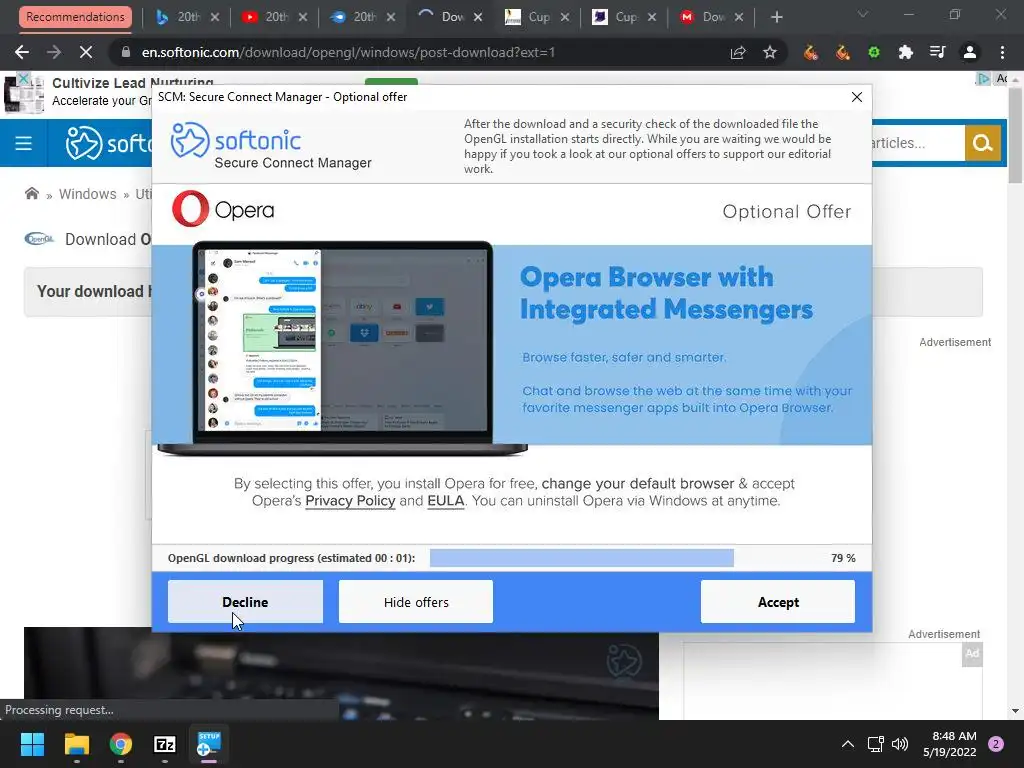Close the Bing 20th tab

point(215,18)
